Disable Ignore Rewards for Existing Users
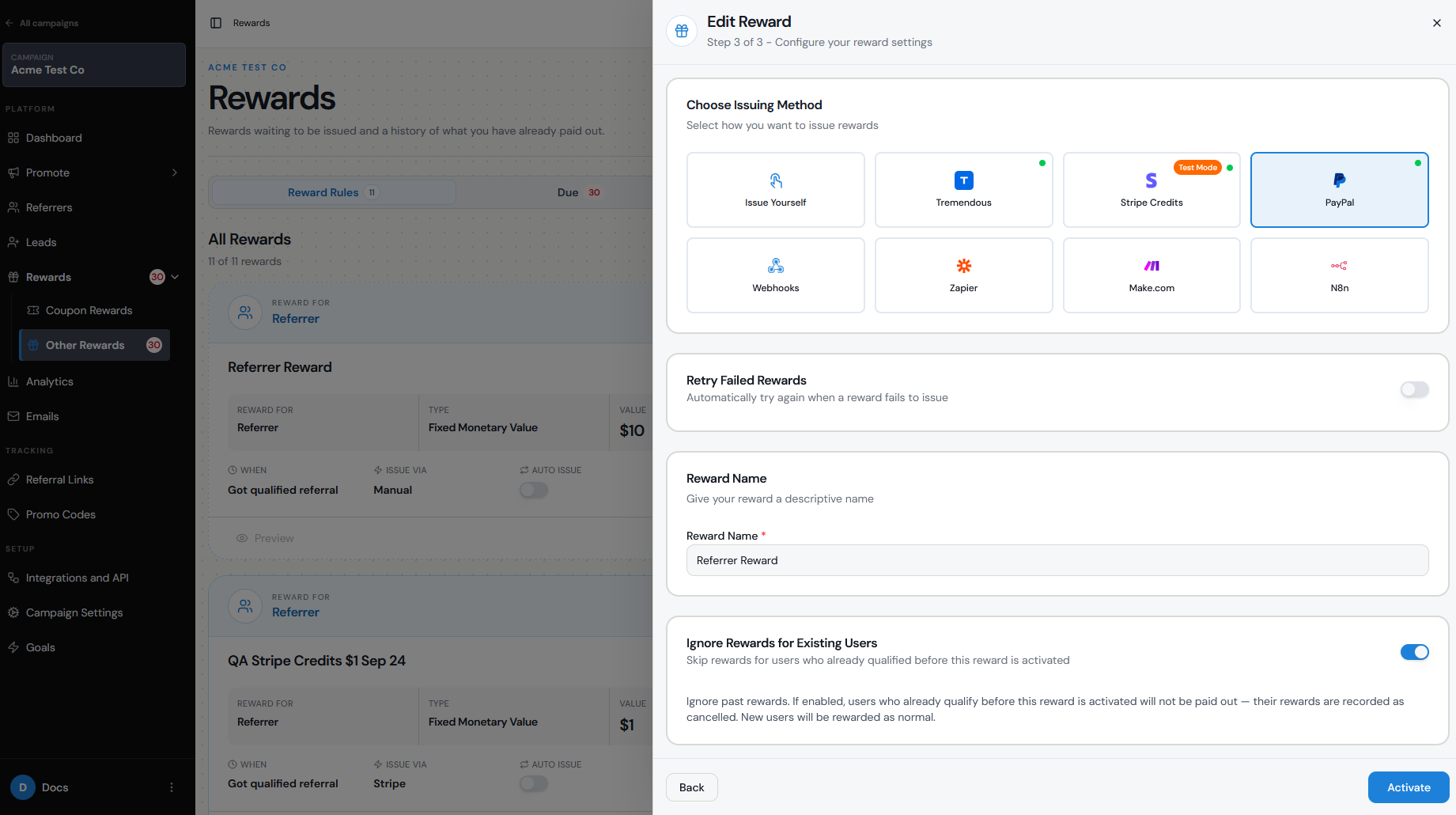Image resolution: width=1456 pixels, height=815 pixels. coord(1414,652)
